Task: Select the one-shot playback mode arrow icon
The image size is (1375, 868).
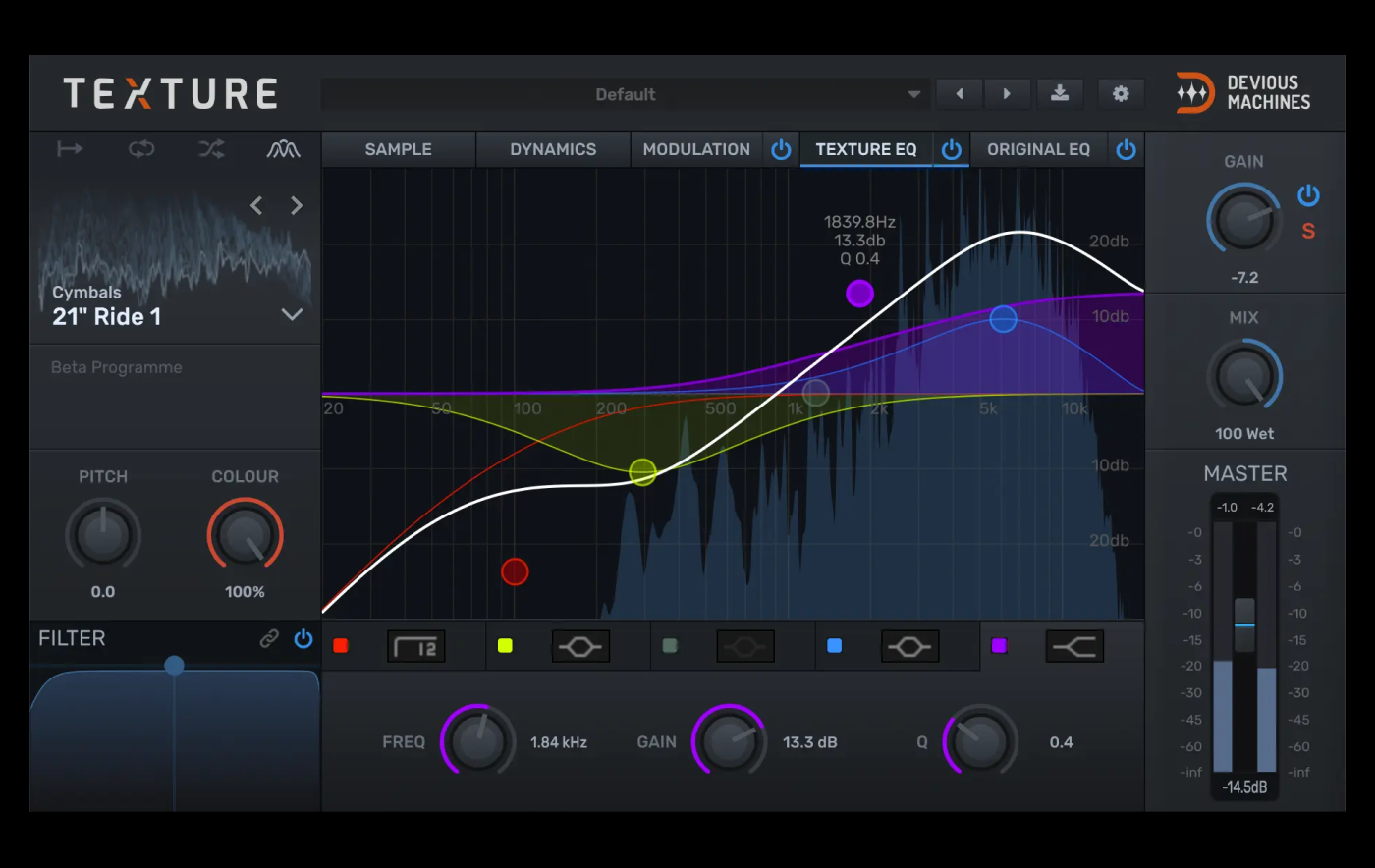Action: pos(70,149)
